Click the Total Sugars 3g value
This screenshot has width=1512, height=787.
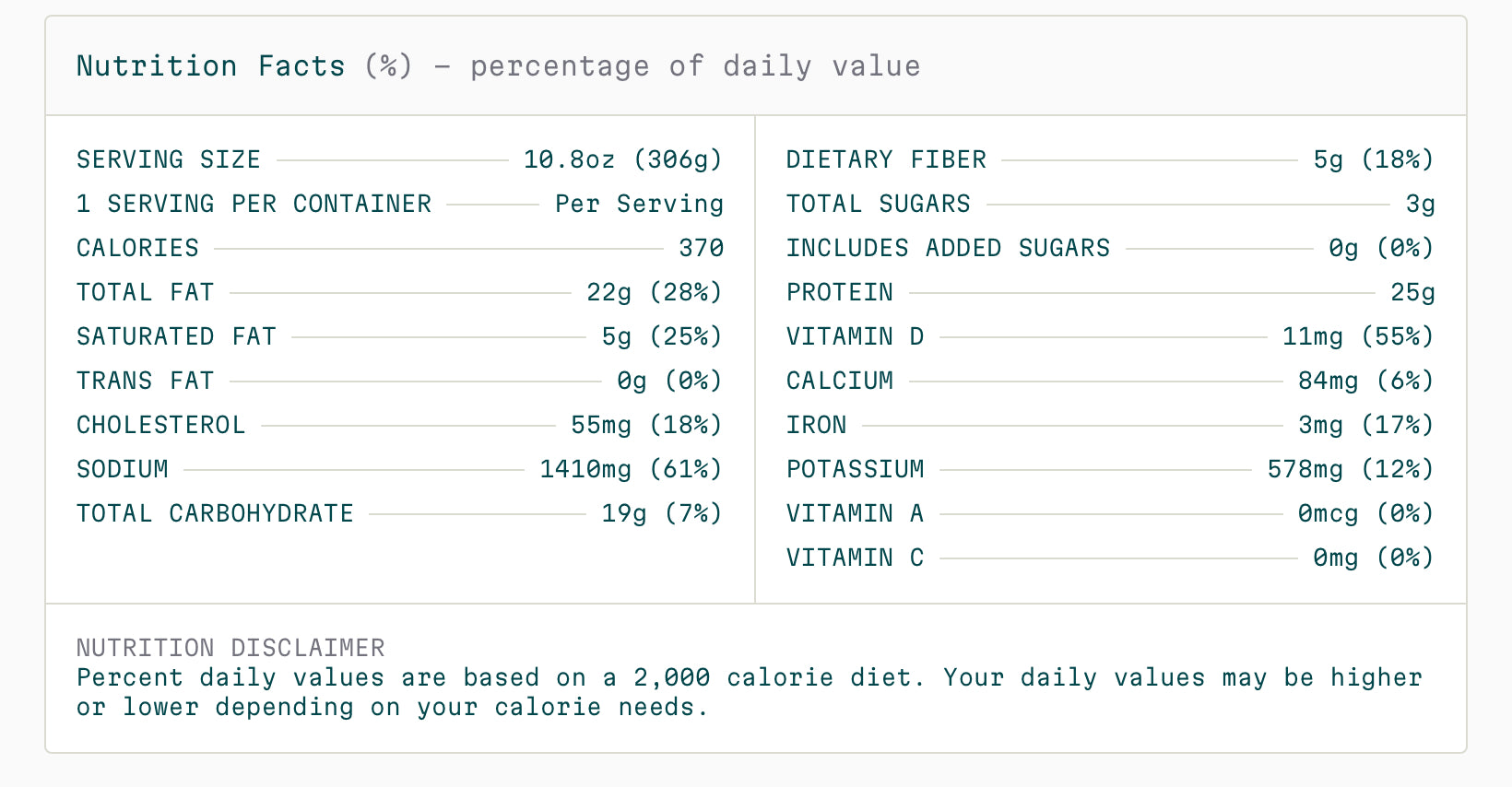click(x=1420, y=204)
